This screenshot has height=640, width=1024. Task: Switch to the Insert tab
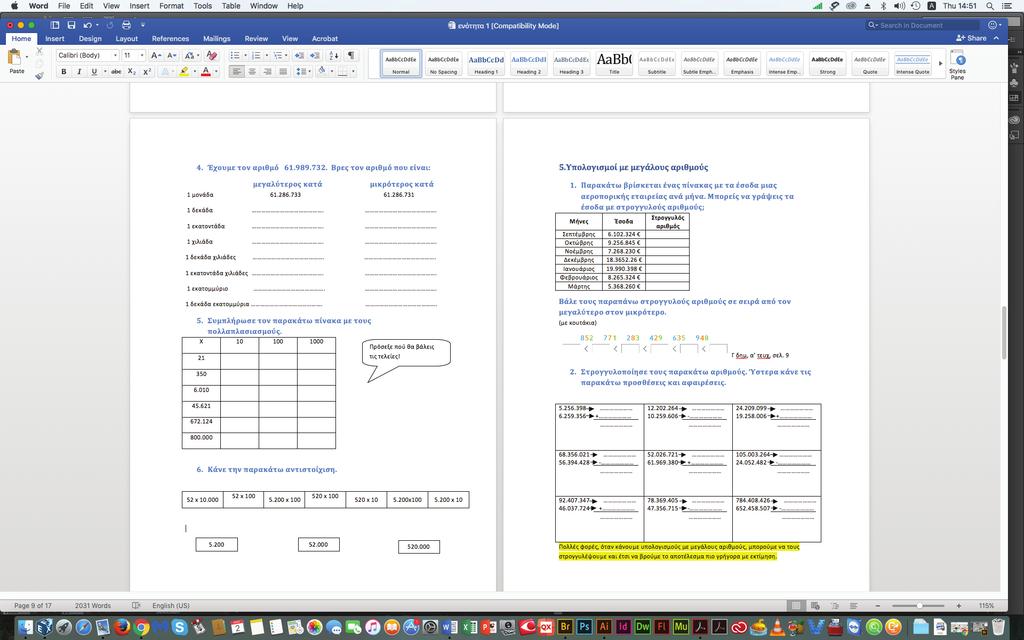point(55,39)
